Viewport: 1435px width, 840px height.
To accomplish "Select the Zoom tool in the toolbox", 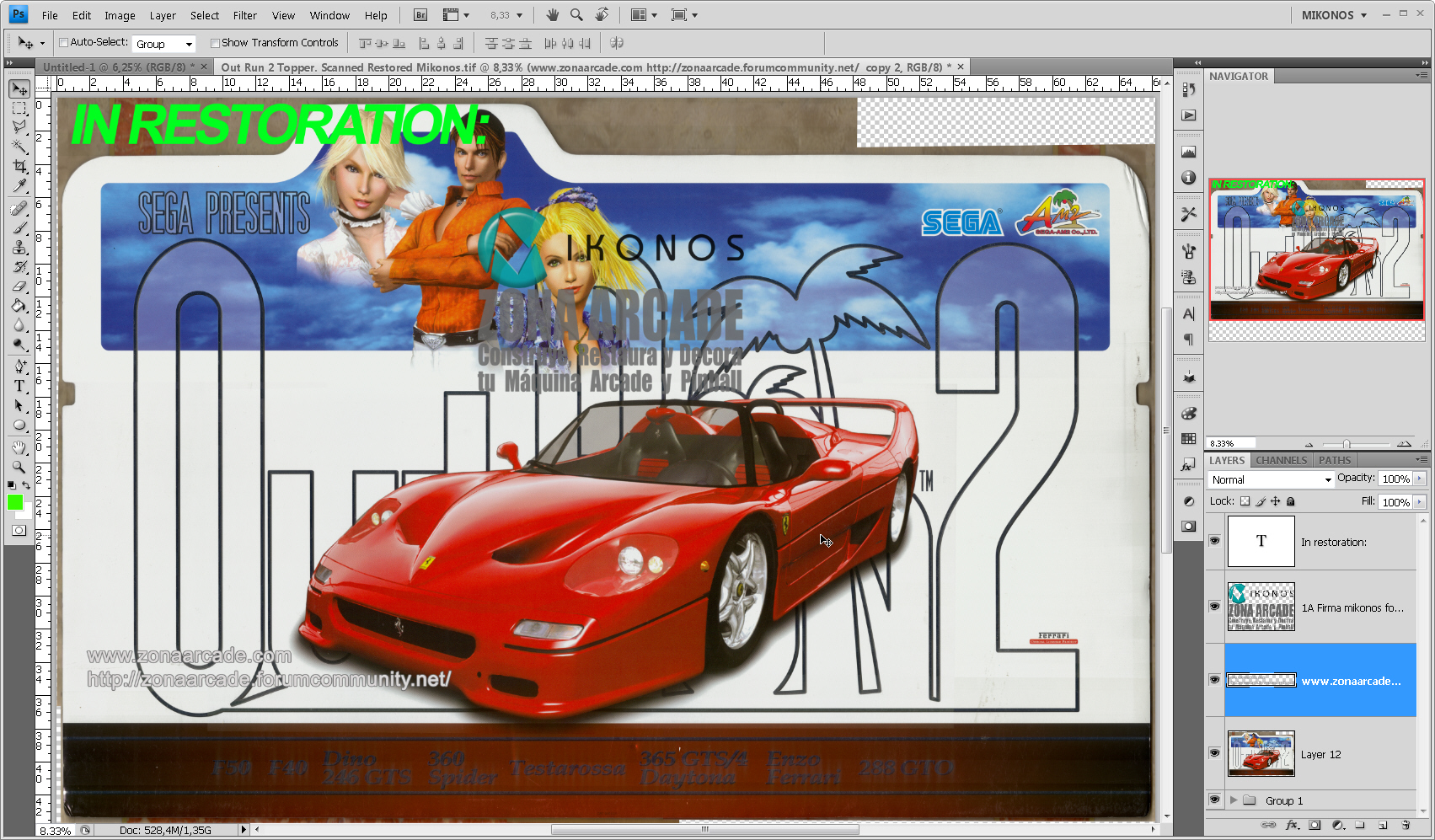I will [19, 467].
